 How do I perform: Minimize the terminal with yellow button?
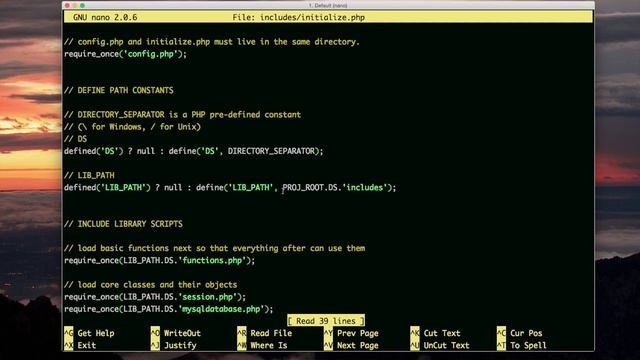(x=75, y=5)
